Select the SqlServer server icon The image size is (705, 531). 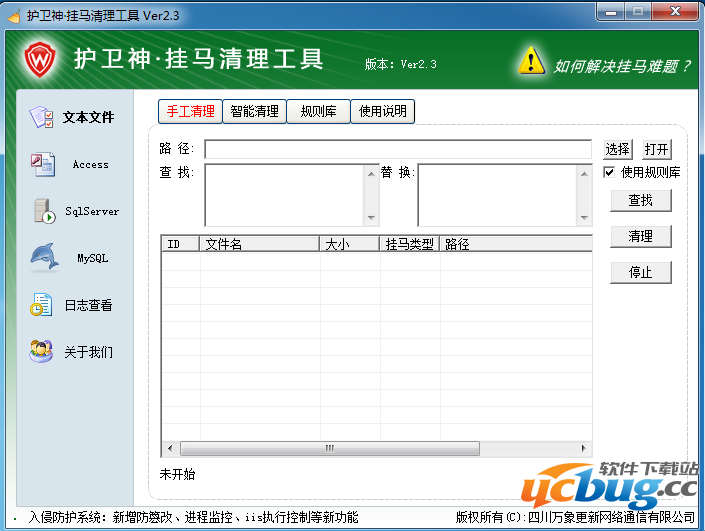coord(45,211)
